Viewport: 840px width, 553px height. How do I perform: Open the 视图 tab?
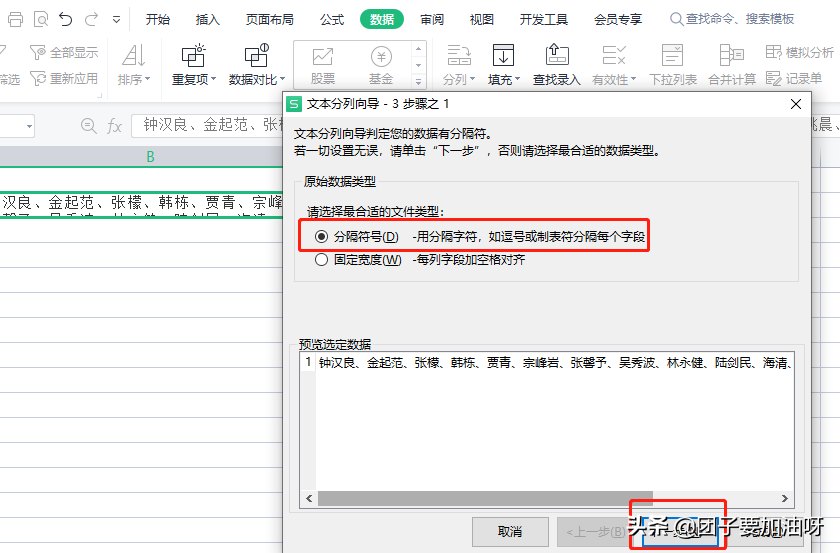pyautogui.click(x=482, y=20)
